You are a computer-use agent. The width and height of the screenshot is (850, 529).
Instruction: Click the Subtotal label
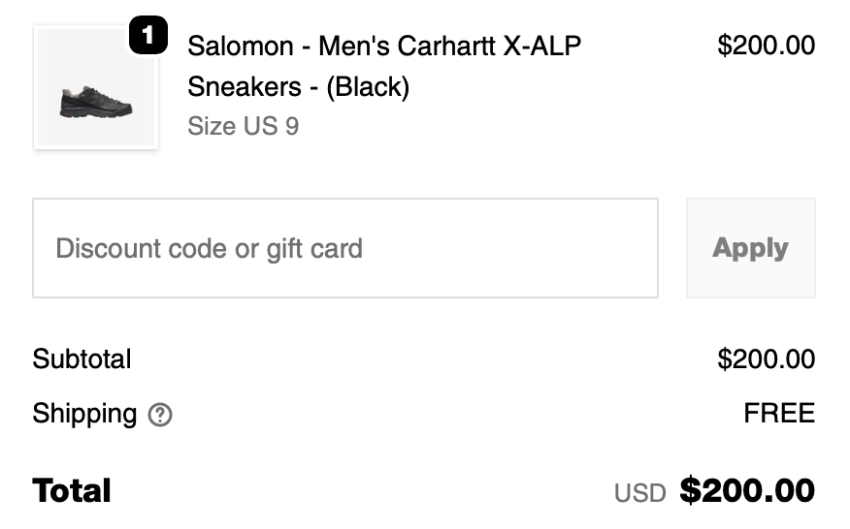click(x=82, y=359)
